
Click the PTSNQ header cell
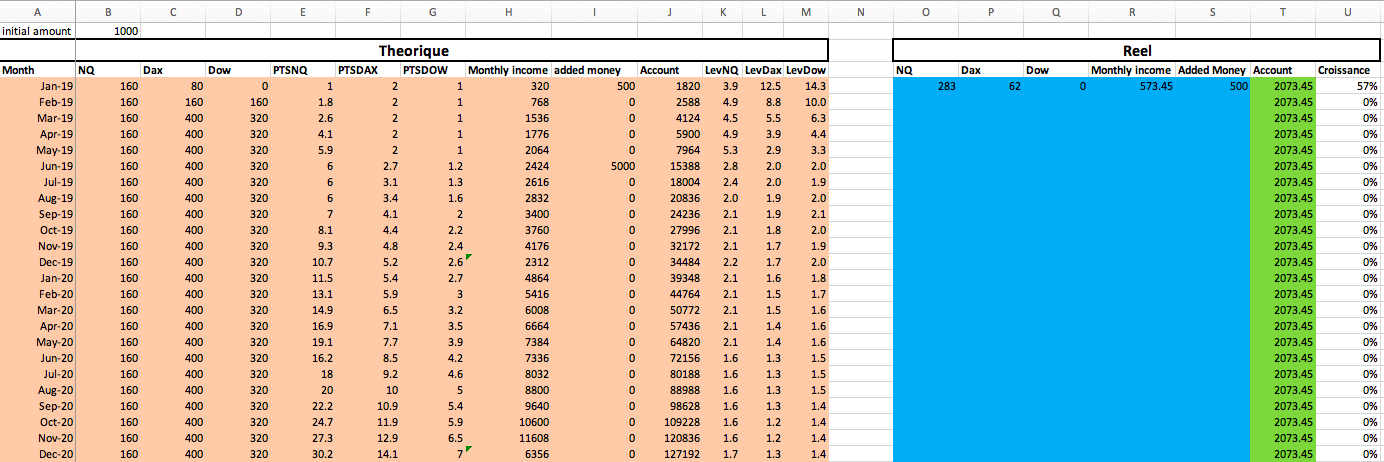(303, 70)
